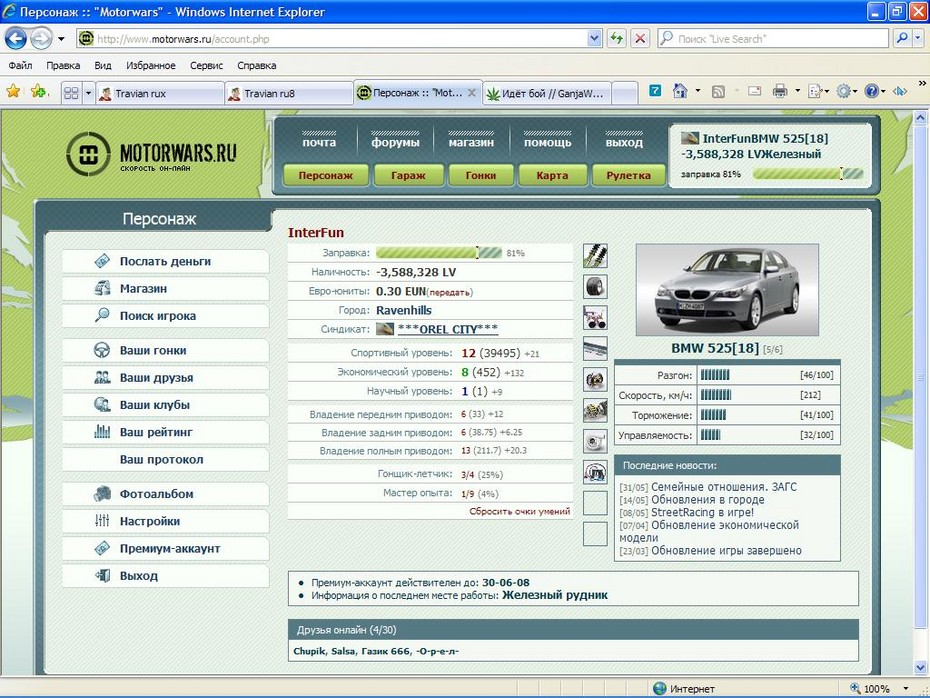Click the suspension springs part icon

[x=595, y=256]
